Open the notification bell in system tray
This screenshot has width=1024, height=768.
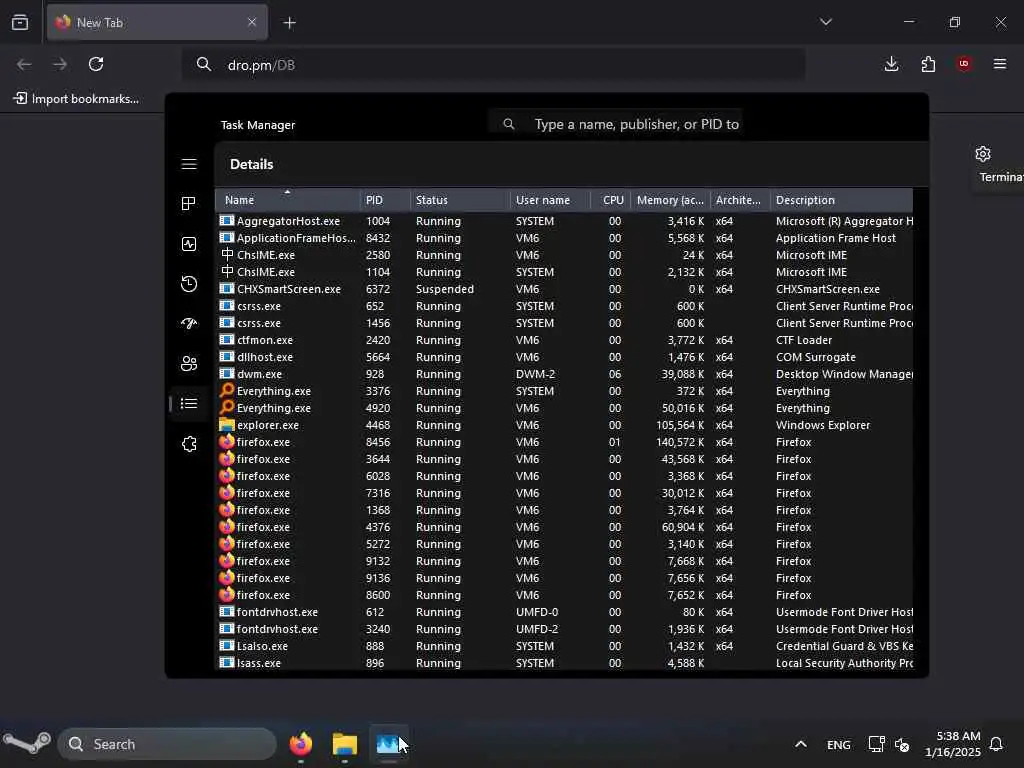(996, 744)
